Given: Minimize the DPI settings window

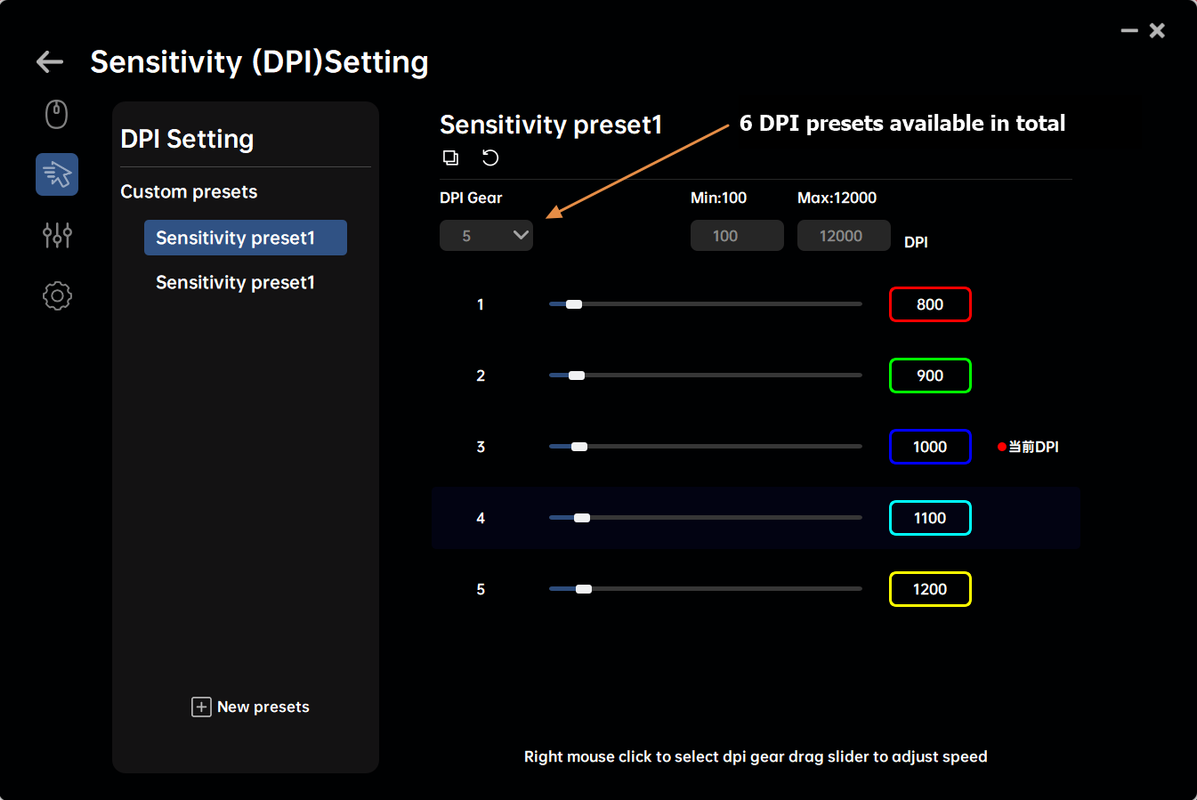Looking at the screenshot, I should click(x=1129, y=31).
